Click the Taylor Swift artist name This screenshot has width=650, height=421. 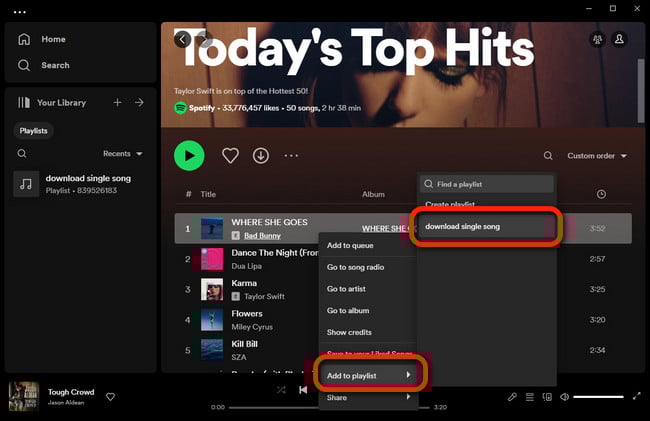pos(264,297)
